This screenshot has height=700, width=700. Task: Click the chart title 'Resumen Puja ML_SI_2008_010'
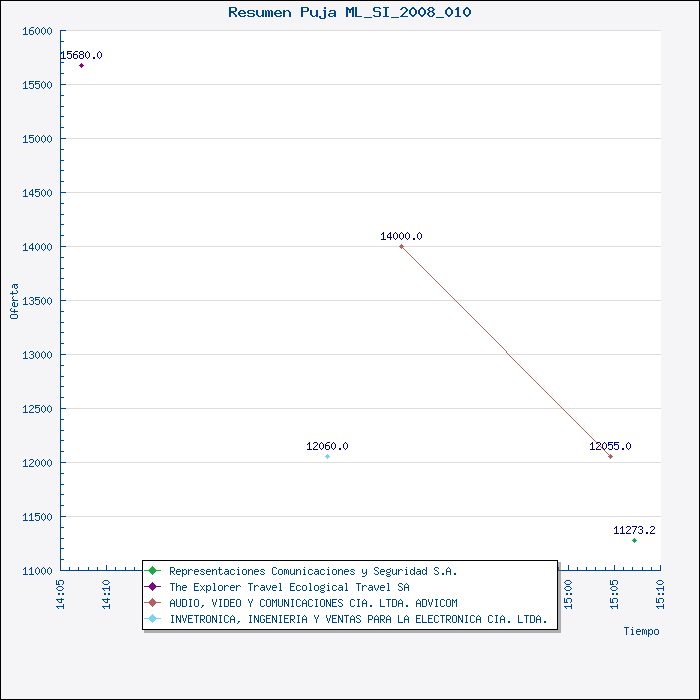click(x=350, y=12)
